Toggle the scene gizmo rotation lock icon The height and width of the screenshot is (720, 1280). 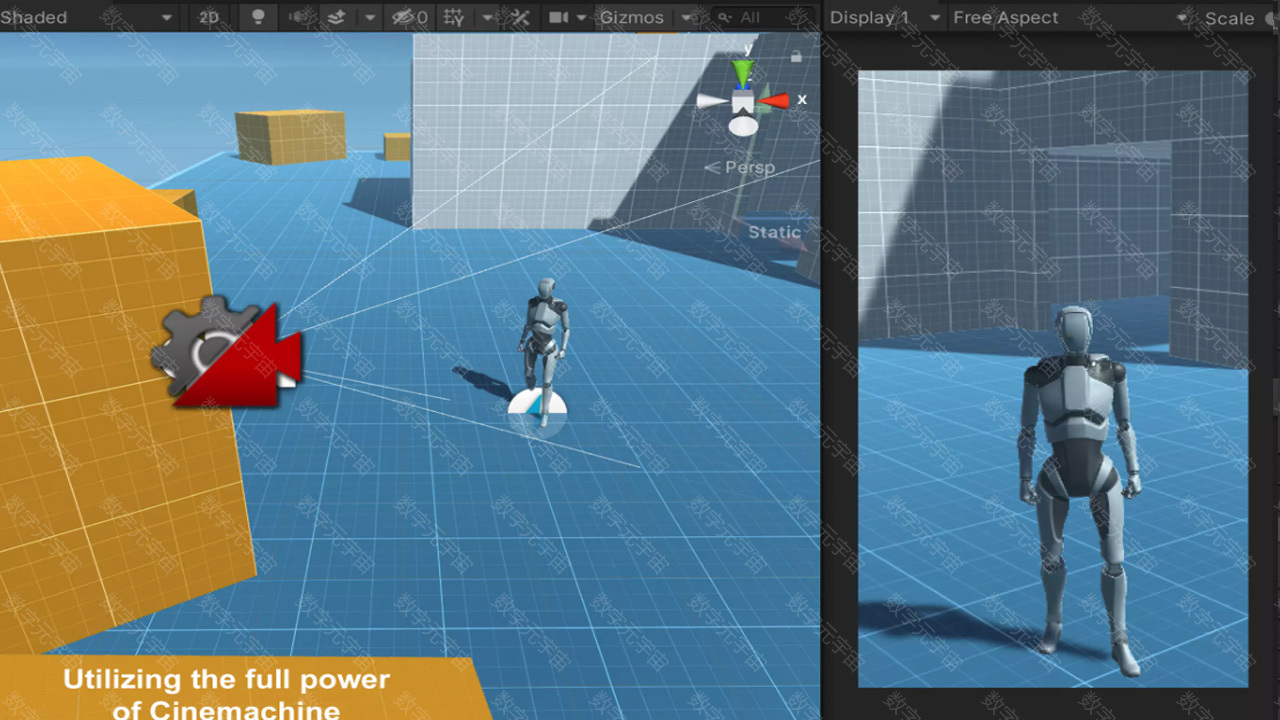[x=796, y=57]
